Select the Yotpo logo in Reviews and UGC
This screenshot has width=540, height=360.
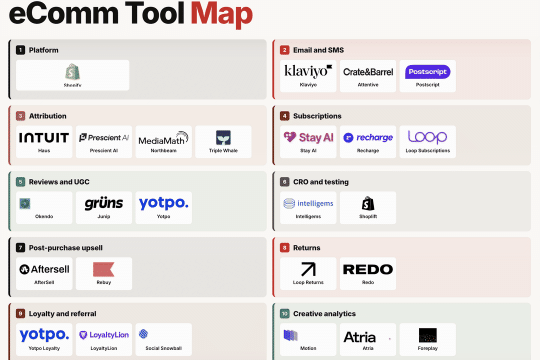pos(164,203)
